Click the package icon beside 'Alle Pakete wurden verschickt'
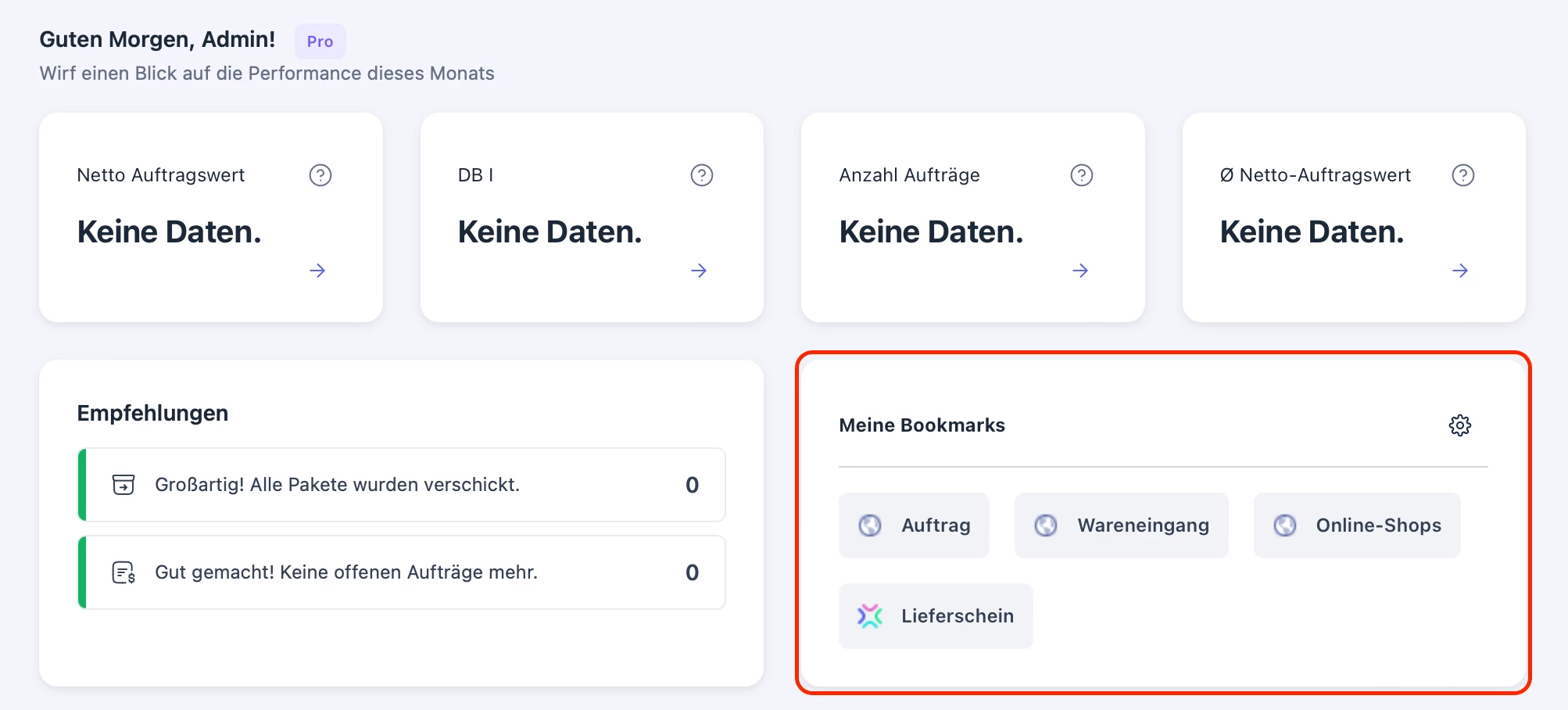 pos(124,485)
